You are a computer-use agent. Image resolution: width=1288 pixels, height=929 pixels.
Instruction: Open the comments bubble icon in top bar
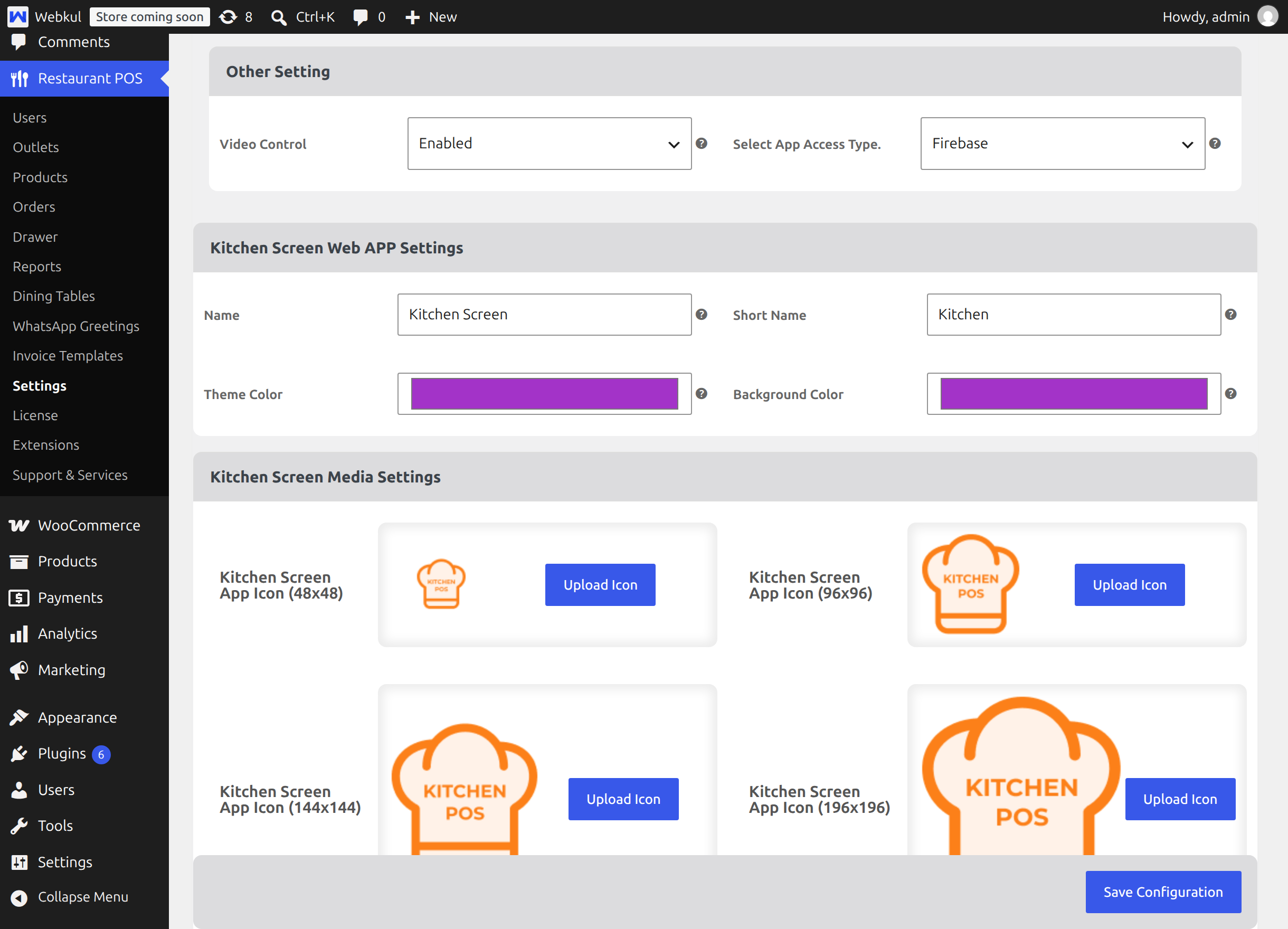point(360,17)
